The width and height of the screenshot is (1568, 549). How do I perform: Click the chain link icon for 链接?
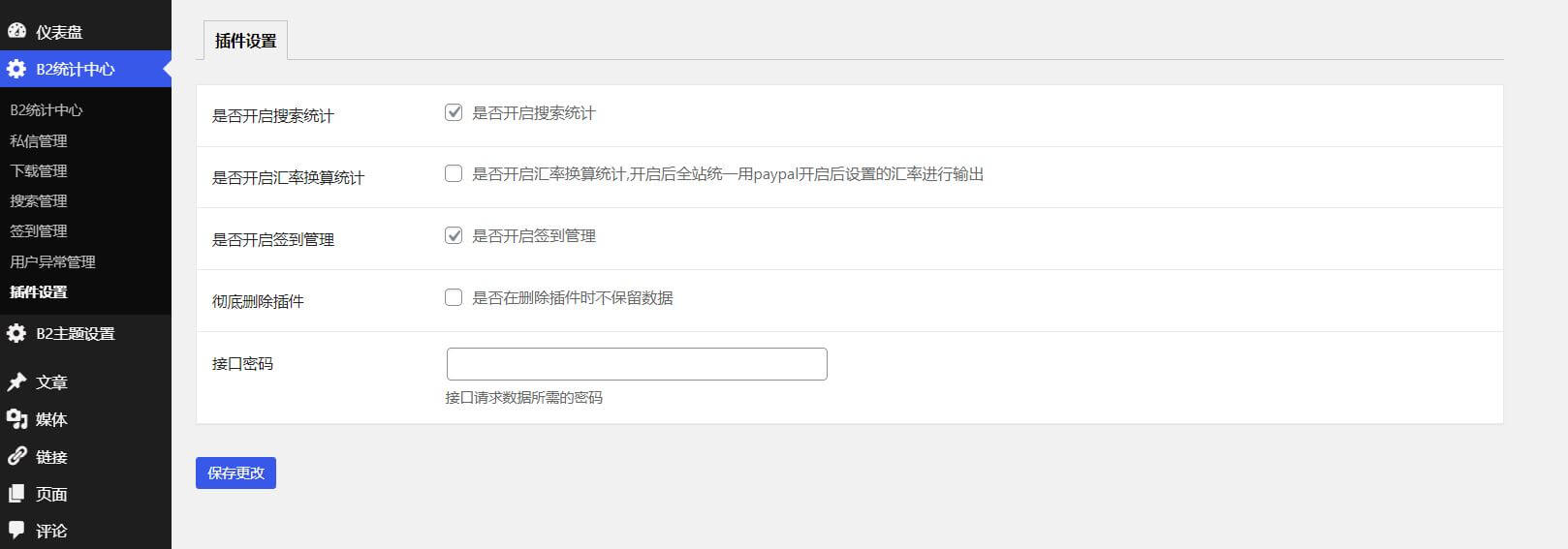coord(16,456)
